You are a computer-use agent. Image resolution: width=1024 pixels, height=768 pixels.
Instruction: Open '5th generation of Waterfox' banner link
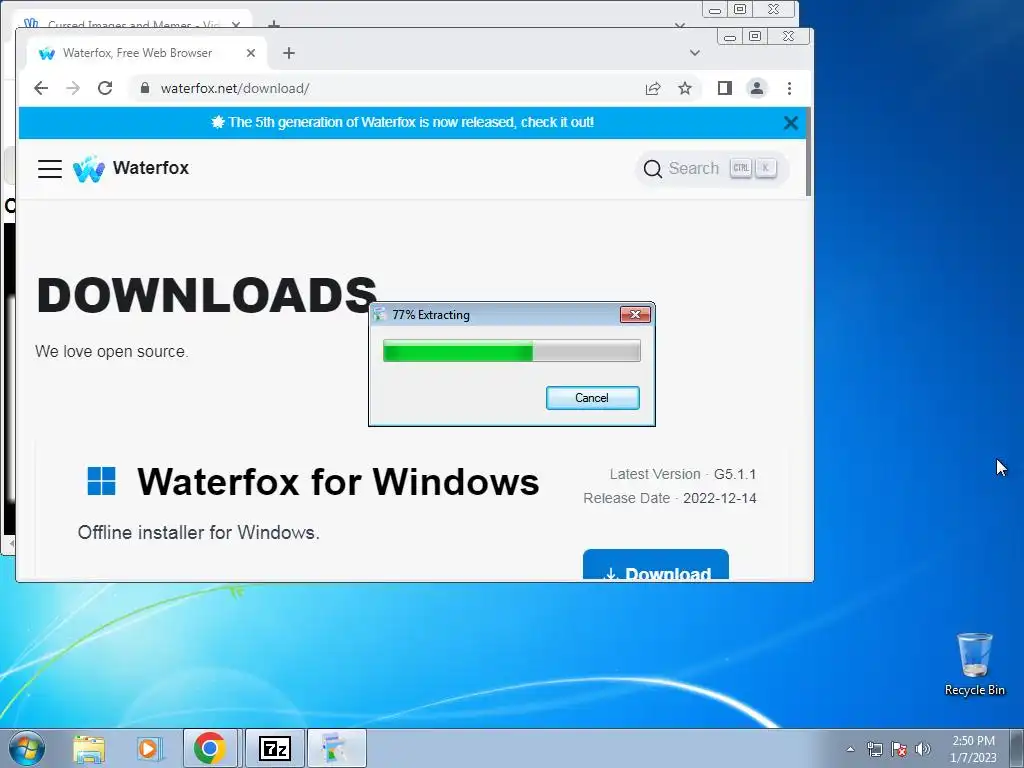pos(411,122)
